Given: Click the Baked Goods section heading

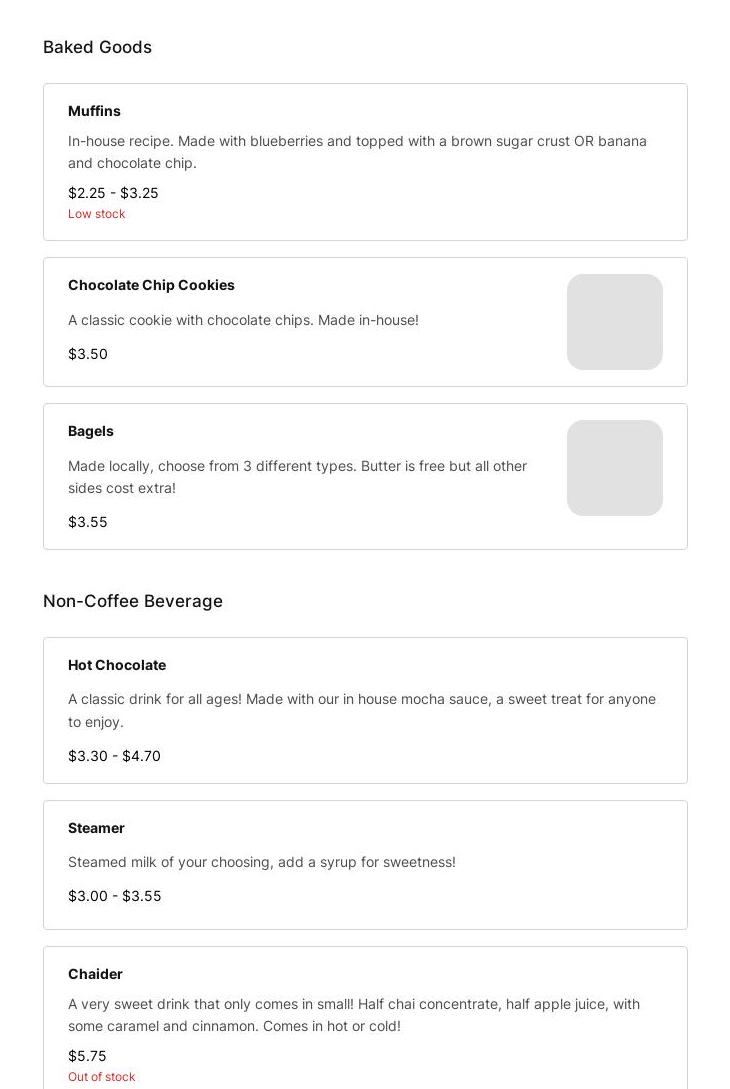Looking at the screenshot, I should [x=97, y=47].
